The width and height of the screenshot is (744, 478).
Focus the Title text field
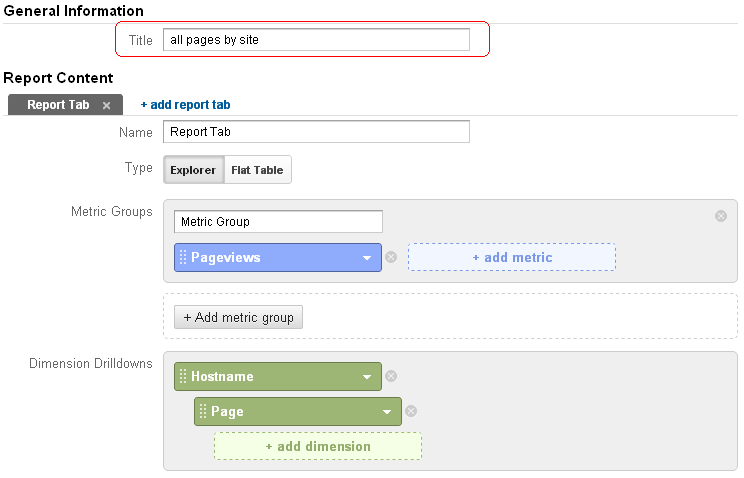[316, 40]
